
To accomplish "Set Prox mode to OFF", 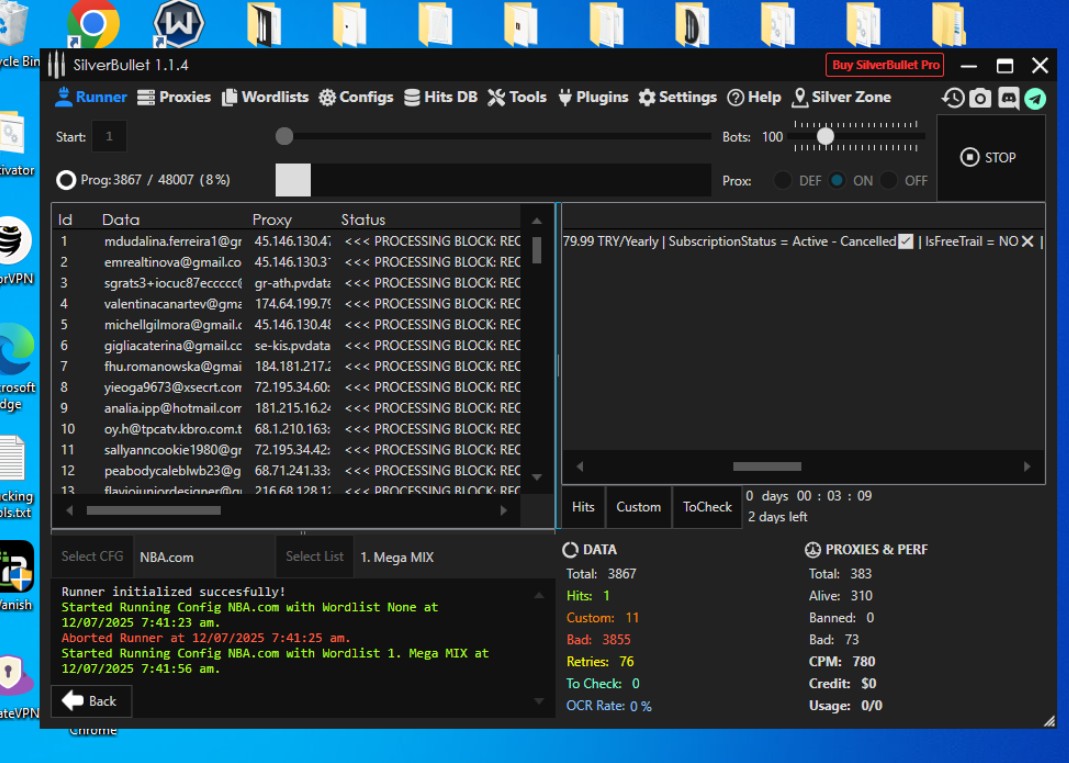I will click(x=888, y=181).
